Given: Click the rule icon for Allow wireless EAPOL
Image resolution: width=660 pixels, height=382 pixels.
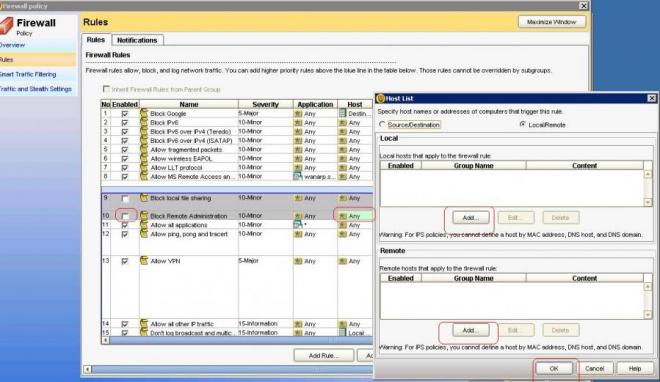Looking at the screenshot, I should click(x=144, y=158).
